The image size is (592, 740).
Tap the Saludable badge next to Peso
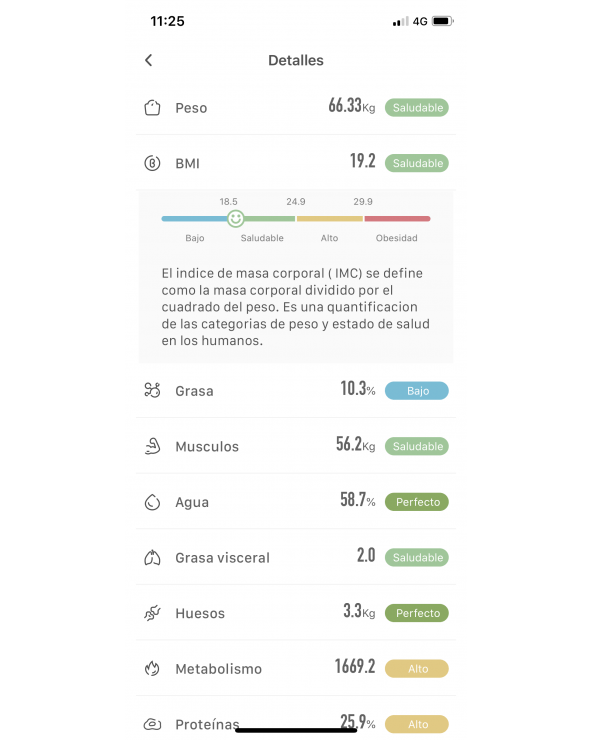click(x=417, y=108)
